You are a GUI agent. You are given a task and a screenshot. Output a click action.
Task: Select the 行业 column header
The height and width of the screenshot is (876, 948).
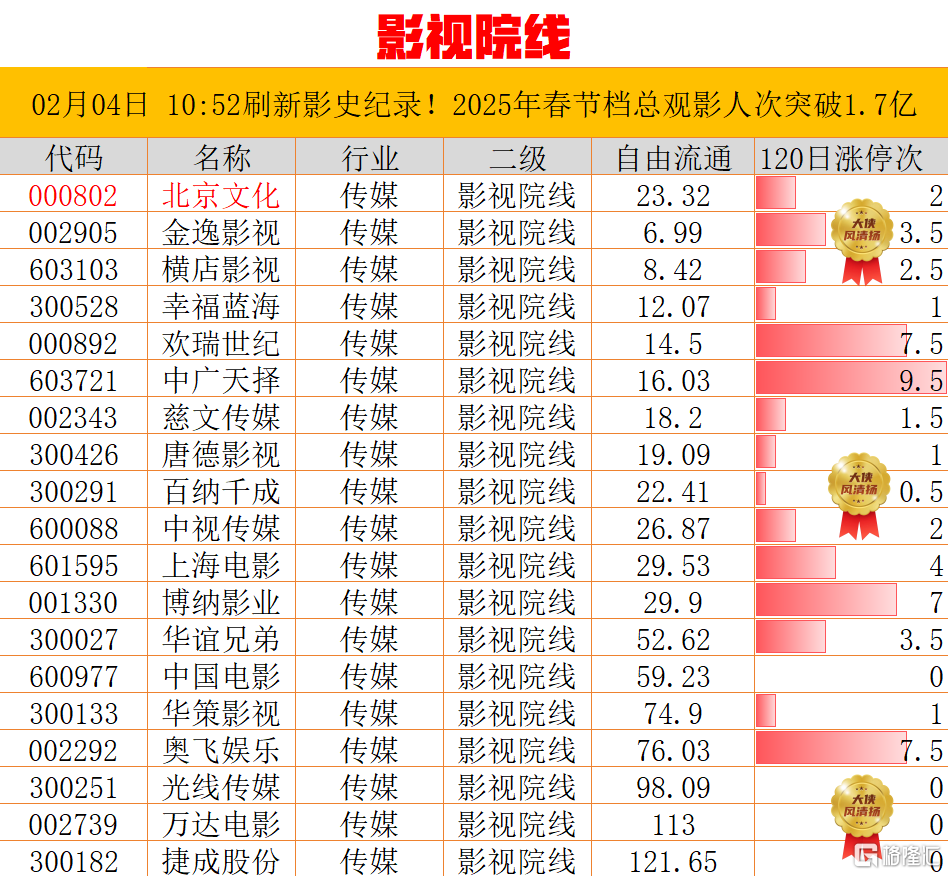370,158
